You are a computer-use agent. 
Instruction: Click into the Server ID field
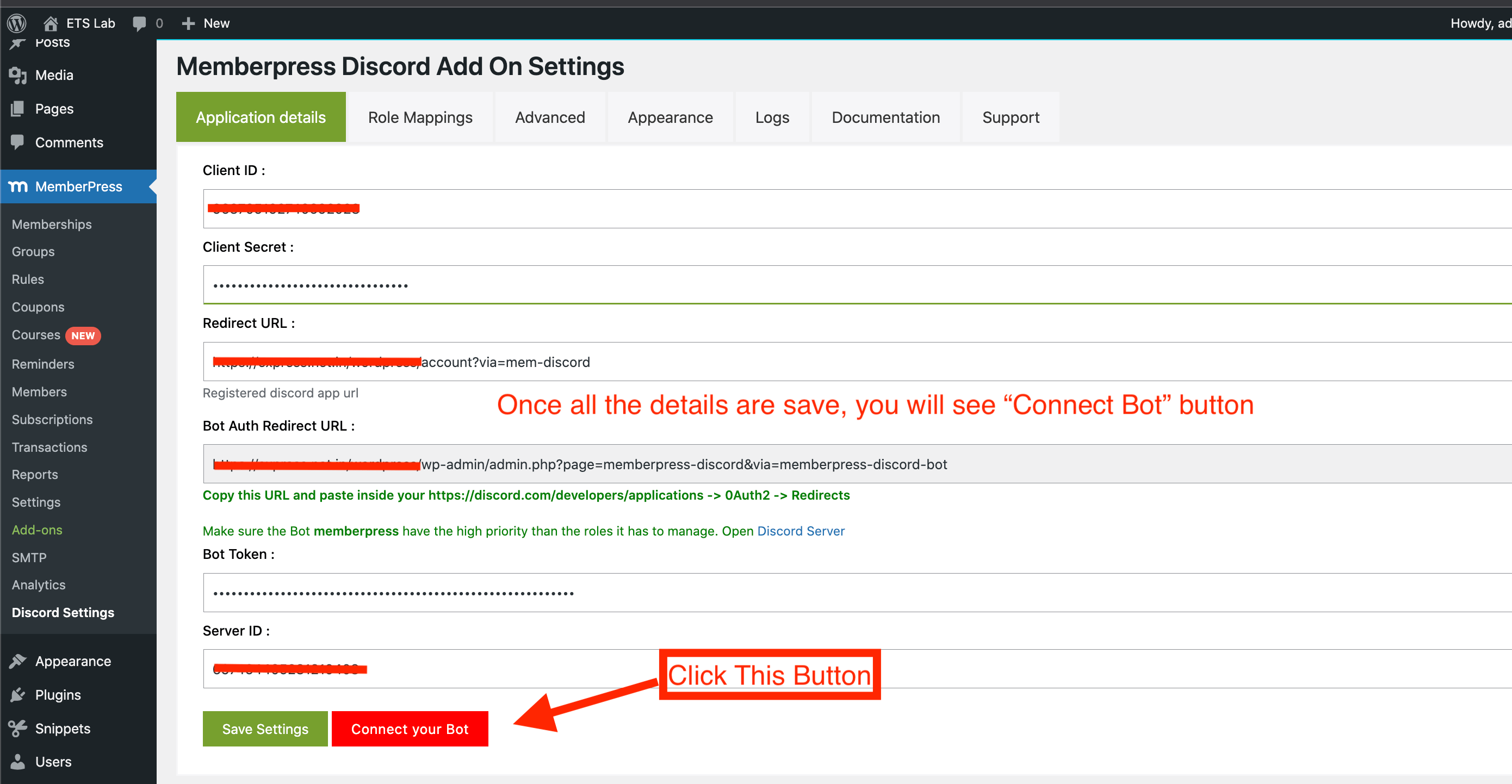(x=858, y=669)
